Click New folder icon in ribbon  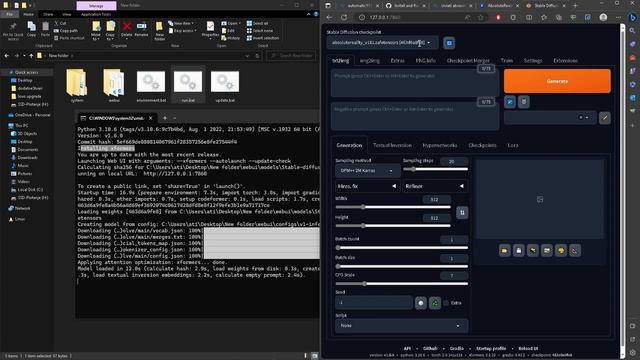pyautogui.click(x=160, y=31)
